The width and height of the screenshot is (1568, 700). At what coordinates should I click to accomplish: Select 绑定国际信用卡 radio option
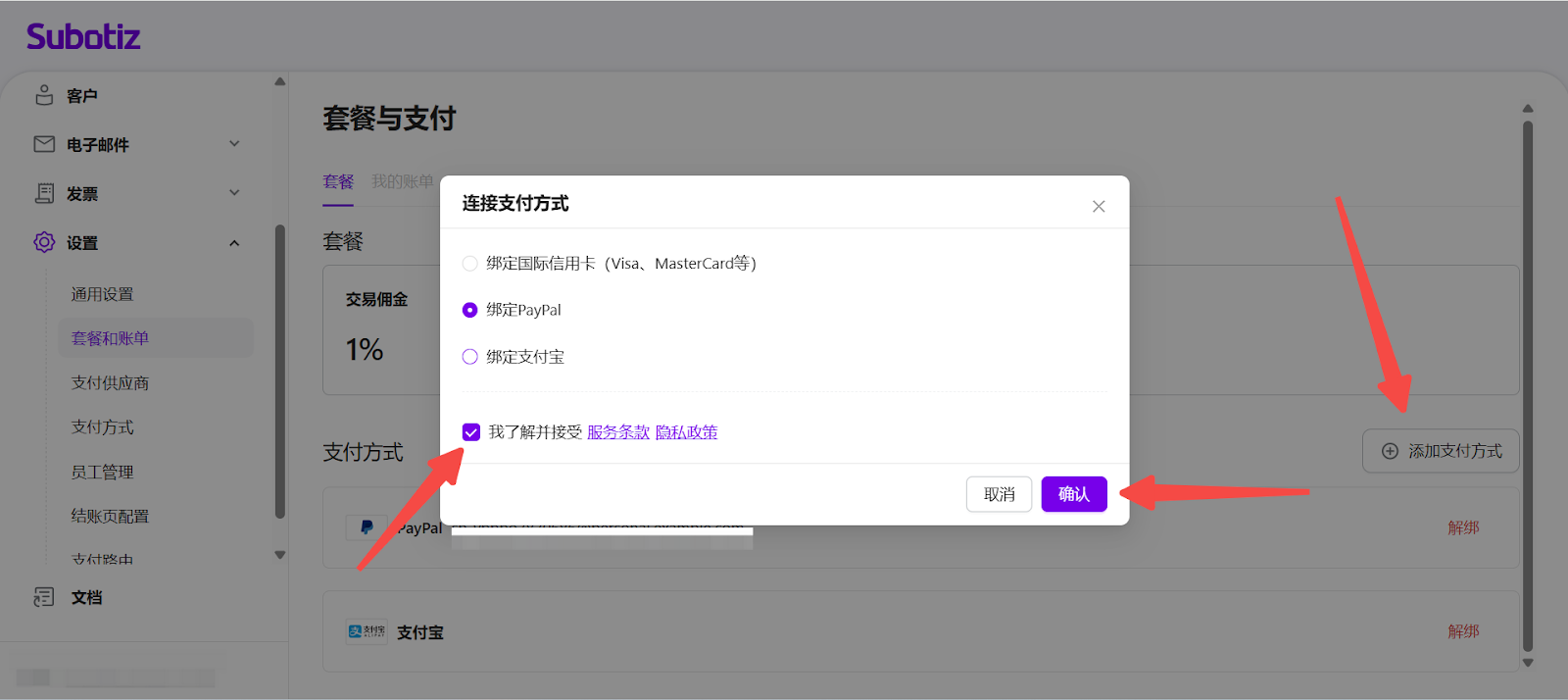[x=470, y=263]
